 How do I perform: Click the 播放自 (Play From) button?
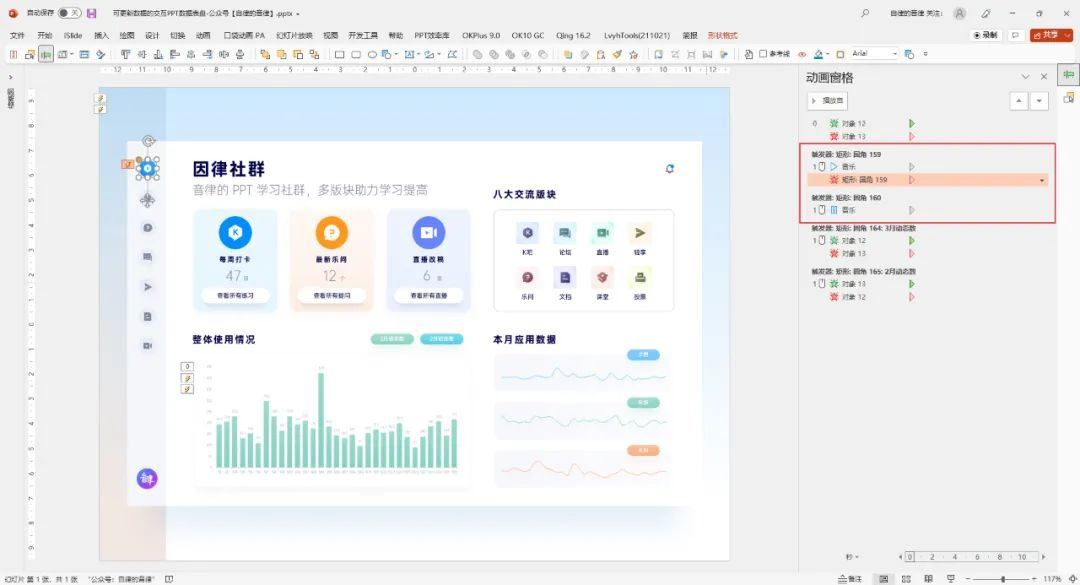point(828,101)
